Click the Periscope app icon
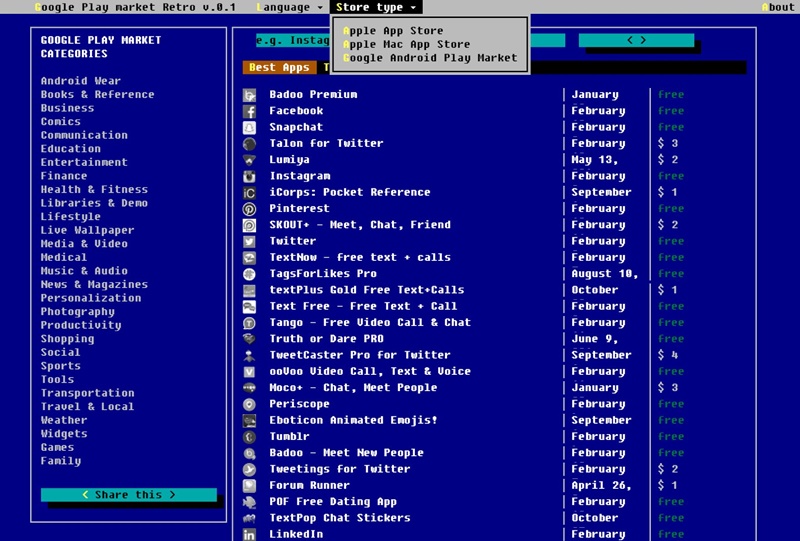 coord(250,404)
